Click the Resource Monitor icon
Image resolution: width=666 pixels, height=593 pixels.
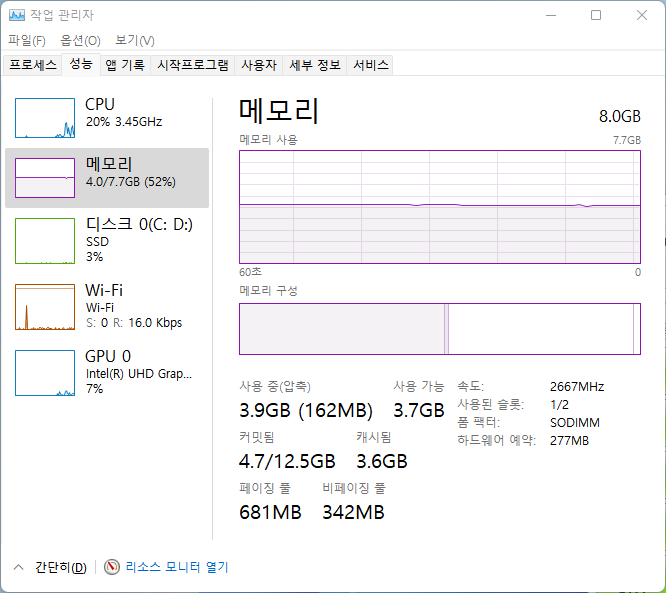[x=112, y=567]
